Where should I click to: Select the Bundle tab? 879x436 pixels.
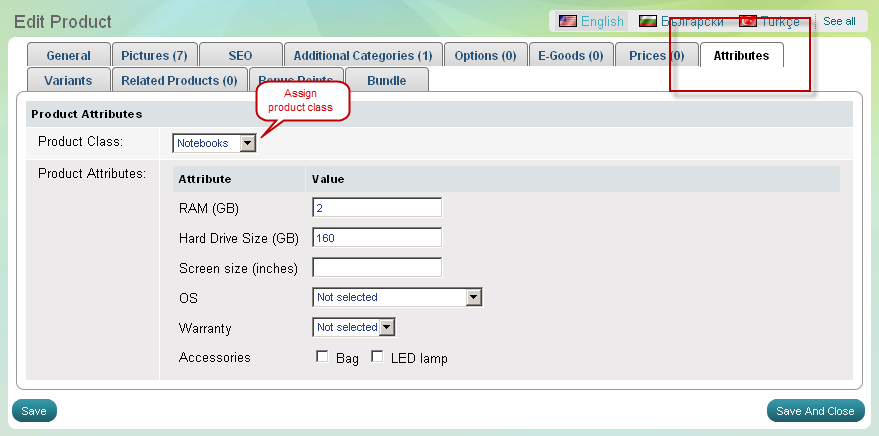click(386, 80)
